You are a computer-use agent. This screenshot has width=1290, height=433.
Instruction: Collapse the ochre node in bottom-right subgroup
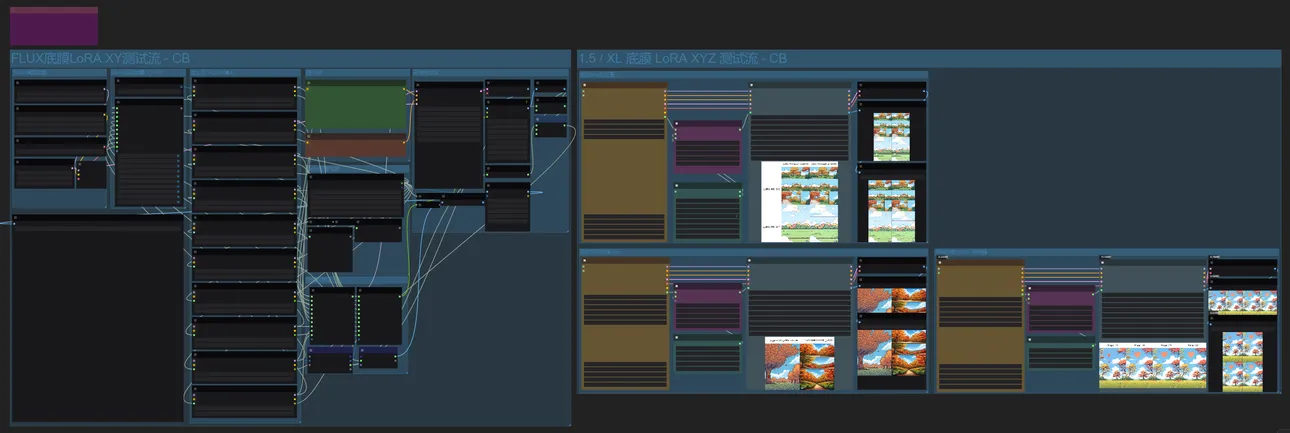pos(941,264)
